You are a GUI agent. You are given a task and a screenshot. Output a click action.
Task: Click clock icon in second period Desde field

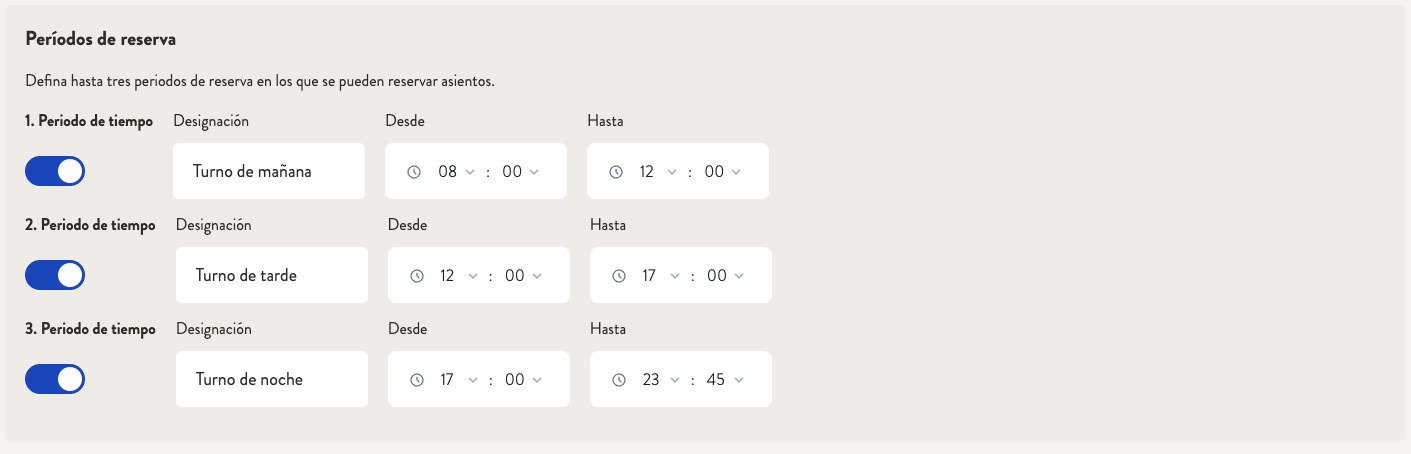pyautogui.click(x=417, y=276)
